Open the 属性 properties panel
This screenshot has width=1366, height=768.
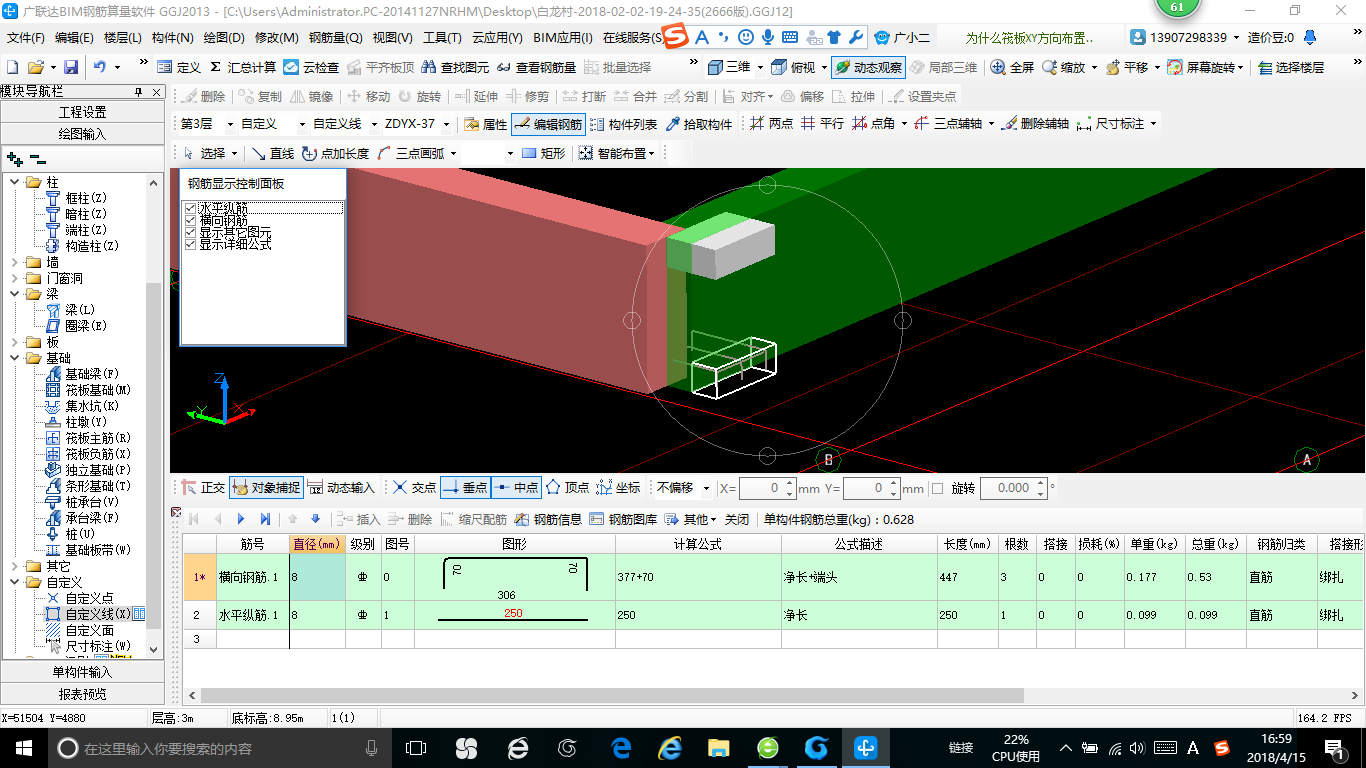(486, 124)
